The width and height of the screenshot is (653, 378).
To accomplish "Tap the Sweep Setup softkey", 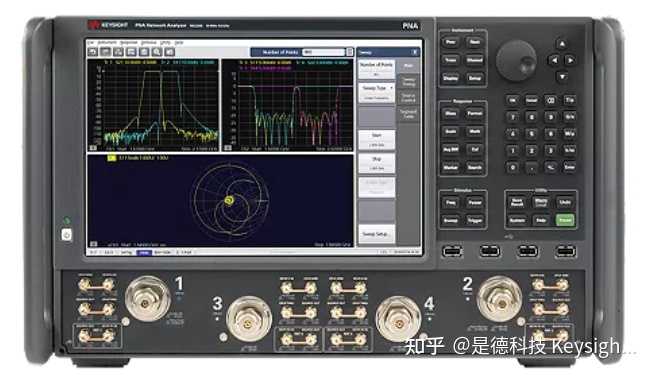I will 376,234.
